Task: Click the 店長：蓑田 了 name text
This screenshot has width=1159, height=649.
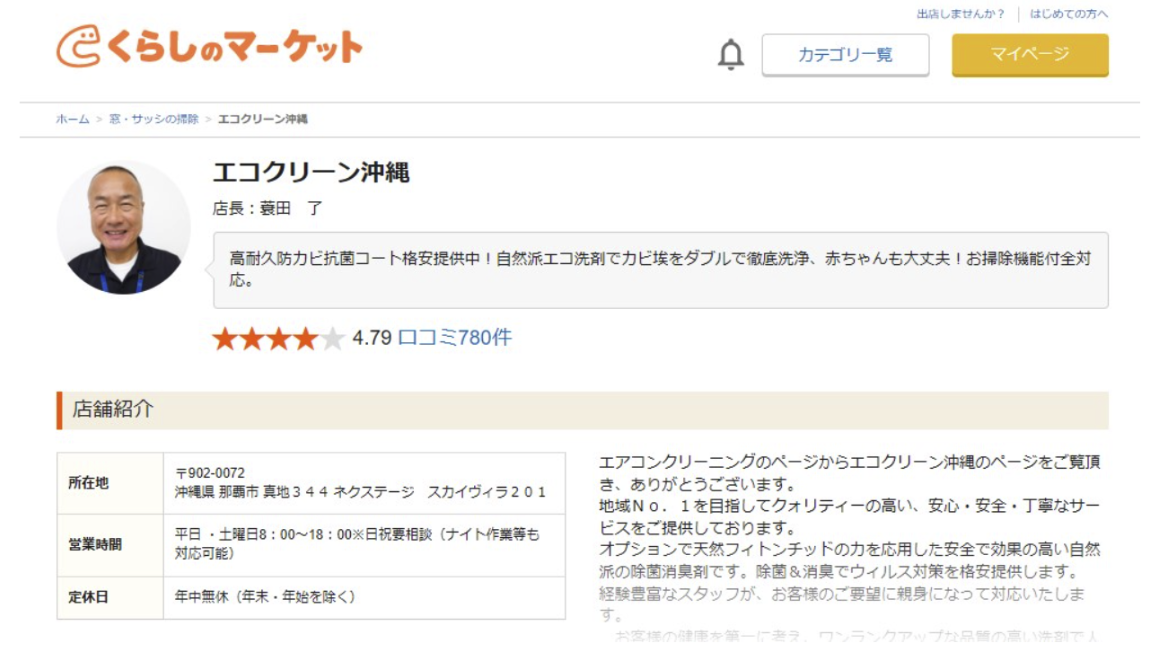Action: coord(268,208)
